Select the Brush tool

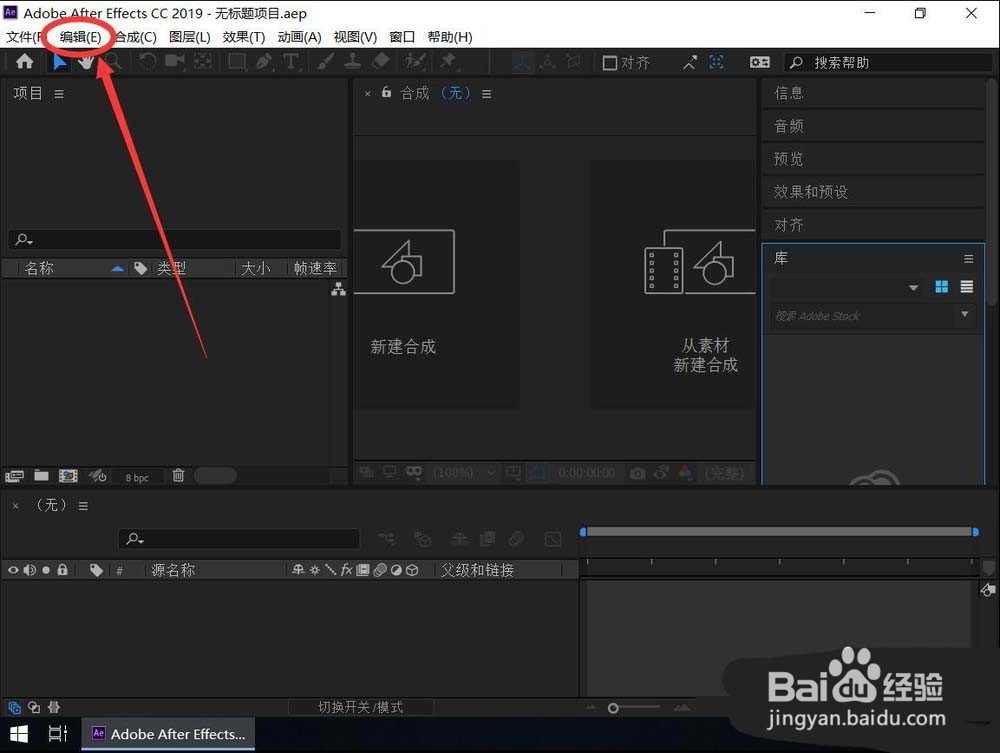[325, 62]
